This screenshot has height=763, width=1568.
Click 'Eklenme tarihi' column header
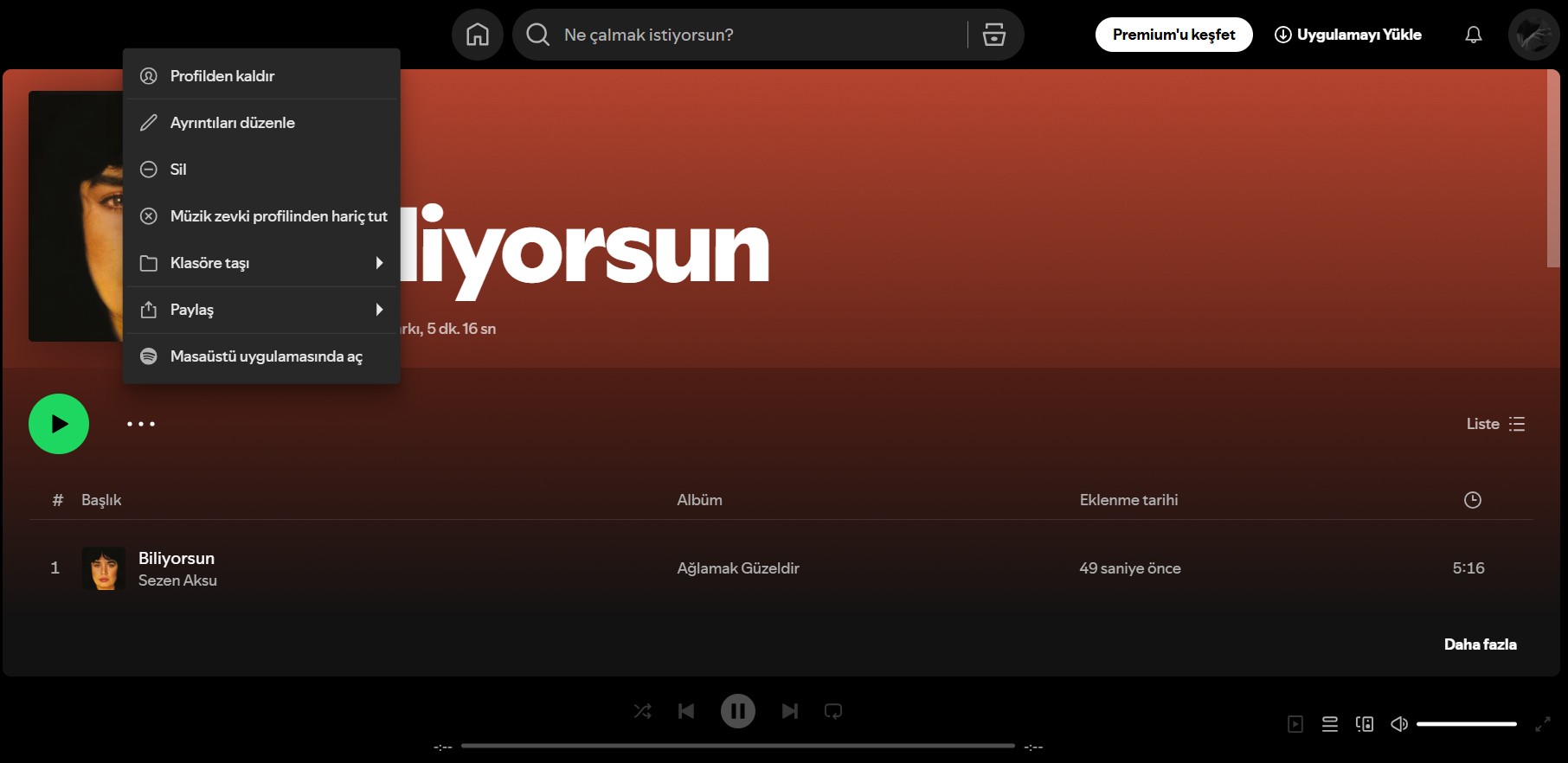click(1128, 500)
